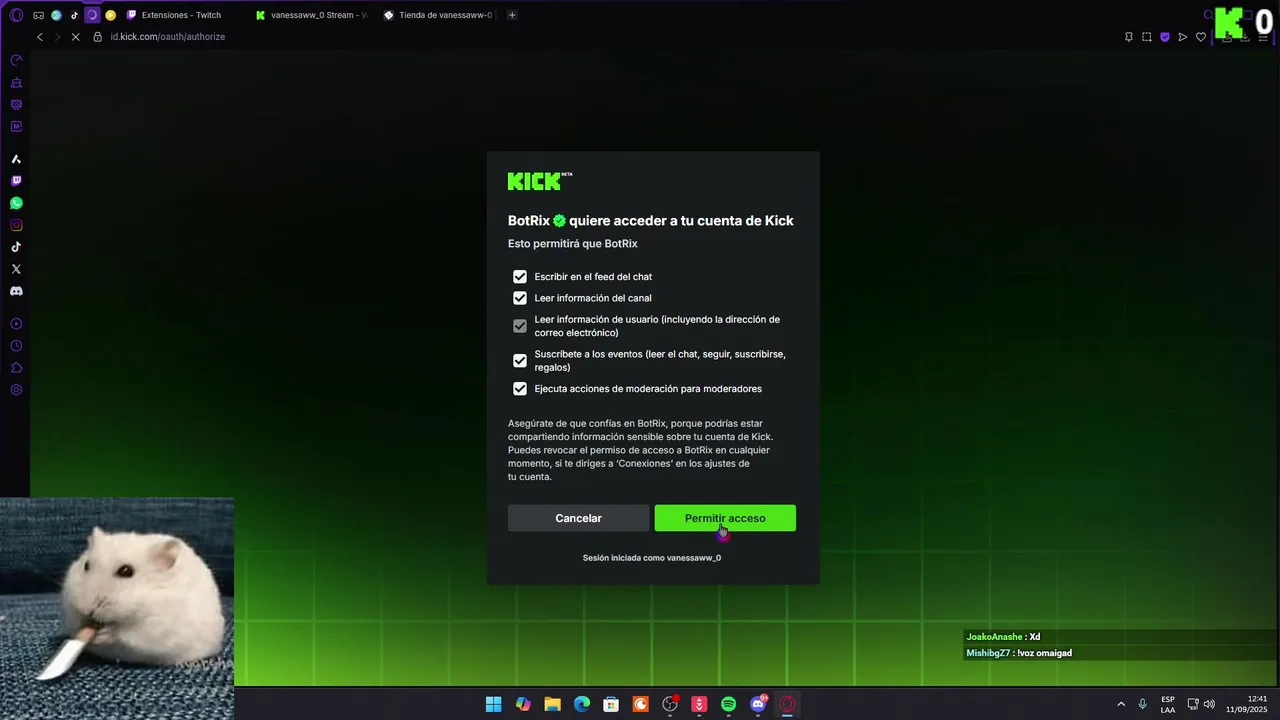Open the TikTok pinned tab in tab bar

tap(74, 15)
